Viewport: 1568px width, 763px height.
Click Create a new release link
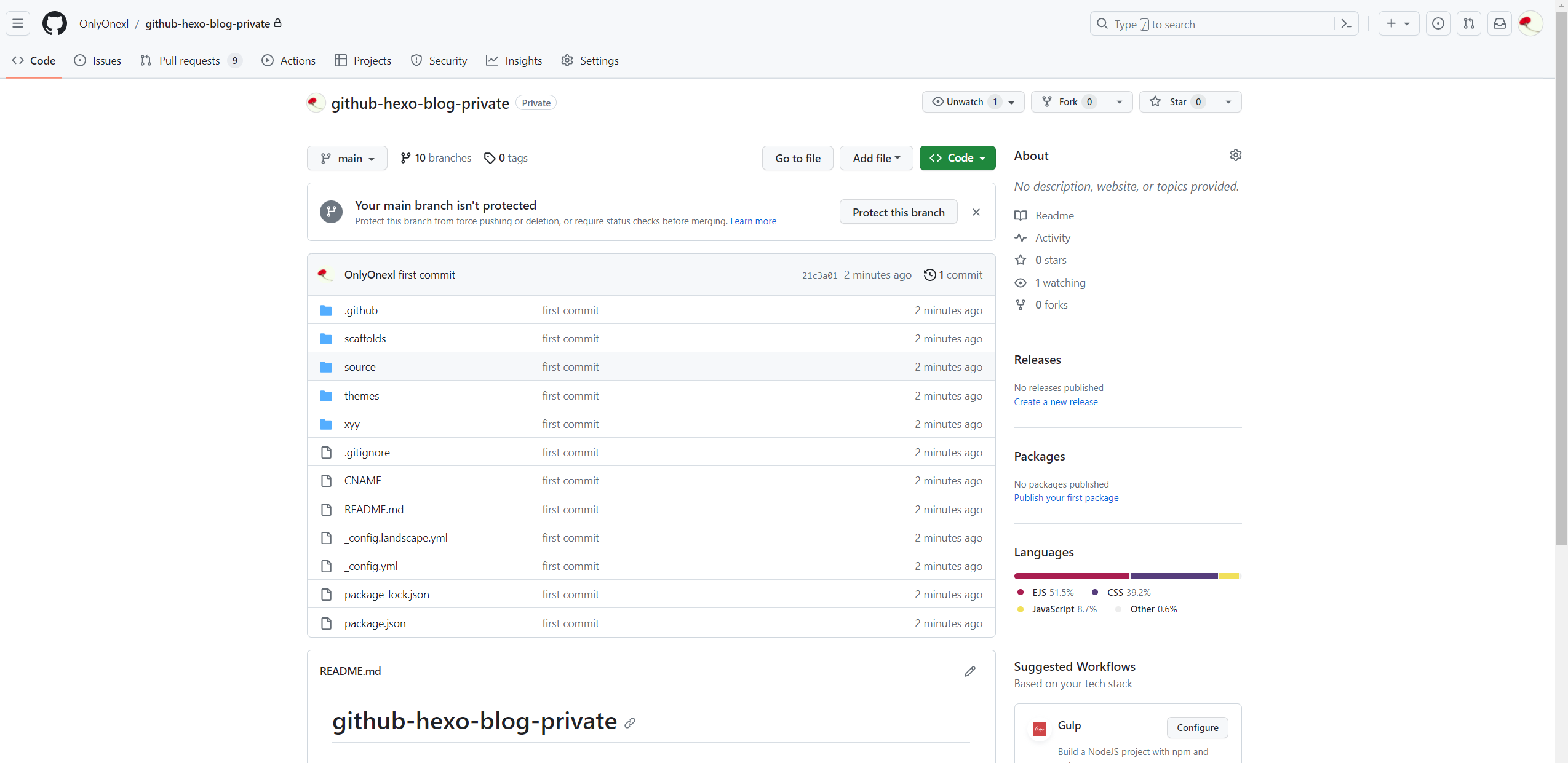pyautogui.click(x=1056, y=402)
